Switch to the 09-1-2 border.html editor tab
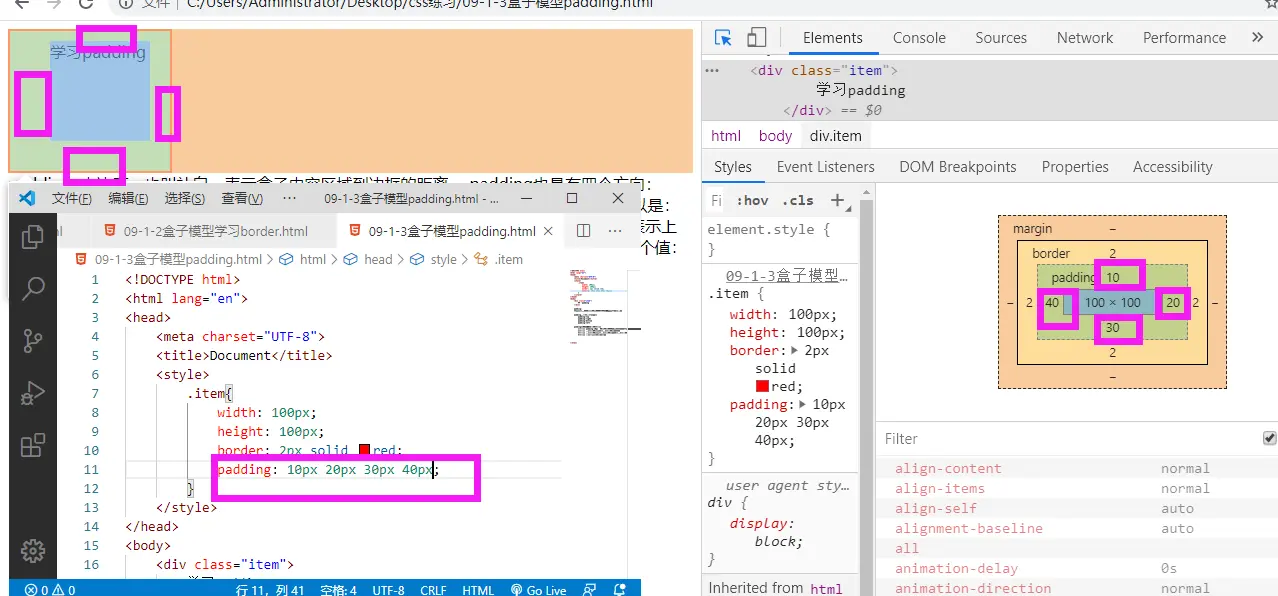The image size is (1278, 596). pyautogui.click(x=206, y=231)
